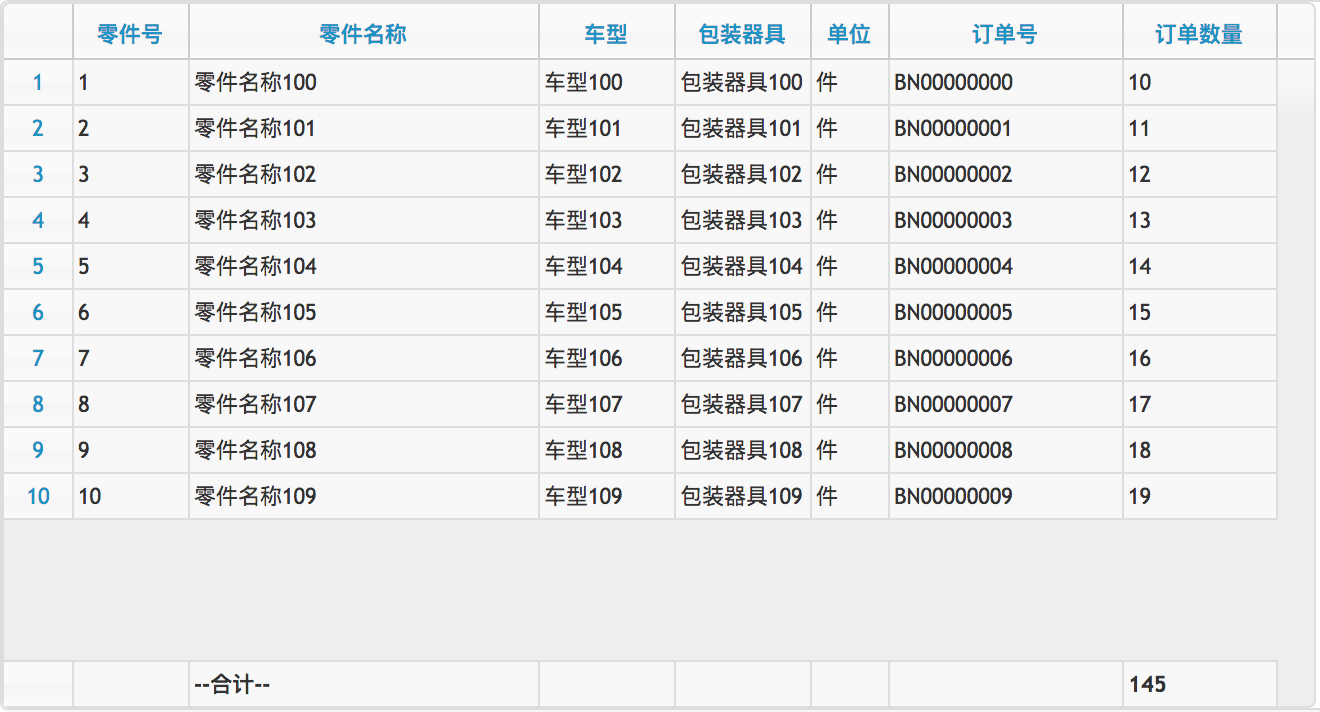Screen dimensions: 1320x712
Task: Select row number 10 in index column
Action: point(38,497)
